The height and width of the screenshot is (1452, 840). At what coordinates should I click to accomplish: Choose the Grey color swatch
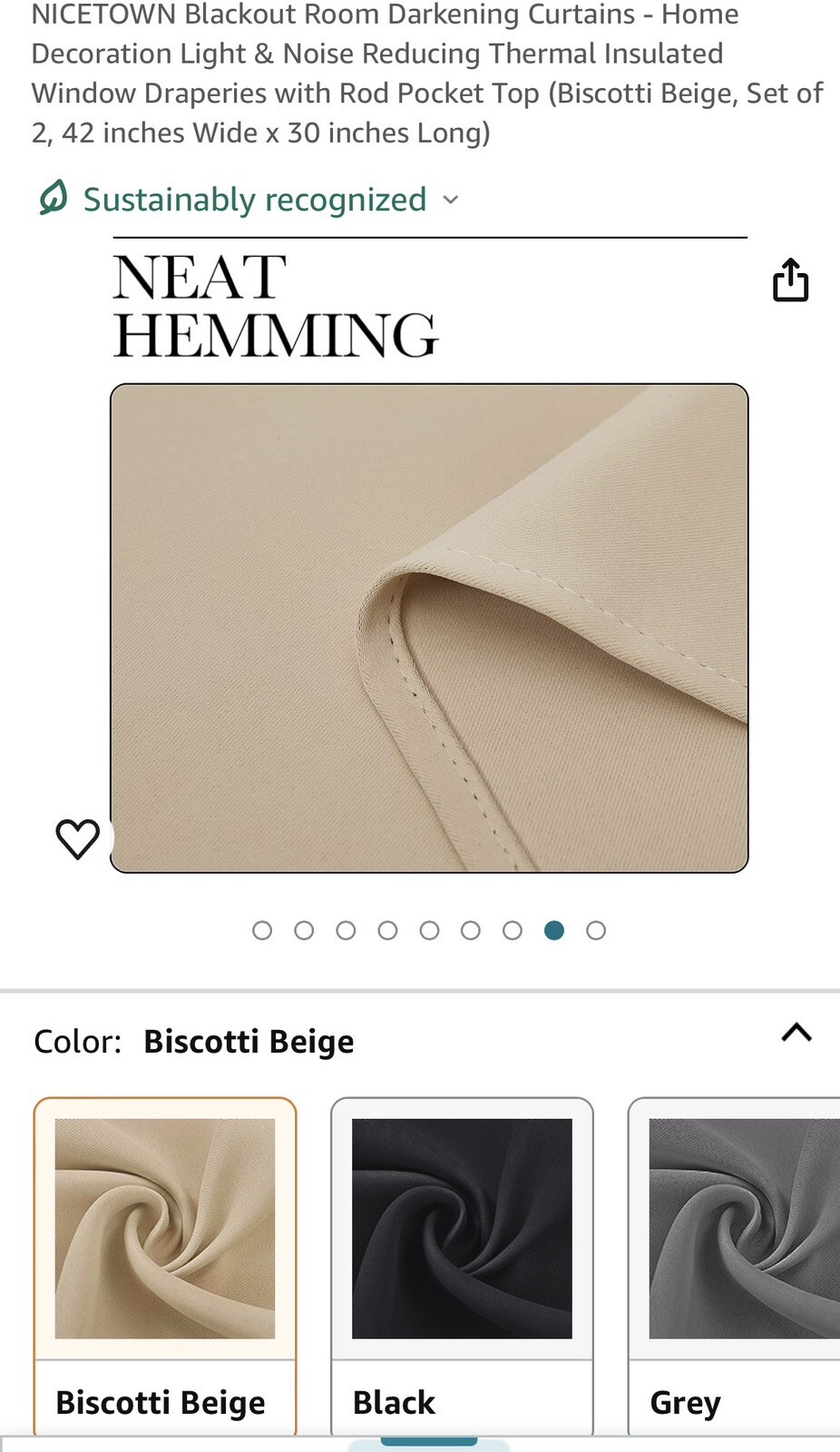click(734, 1266)
